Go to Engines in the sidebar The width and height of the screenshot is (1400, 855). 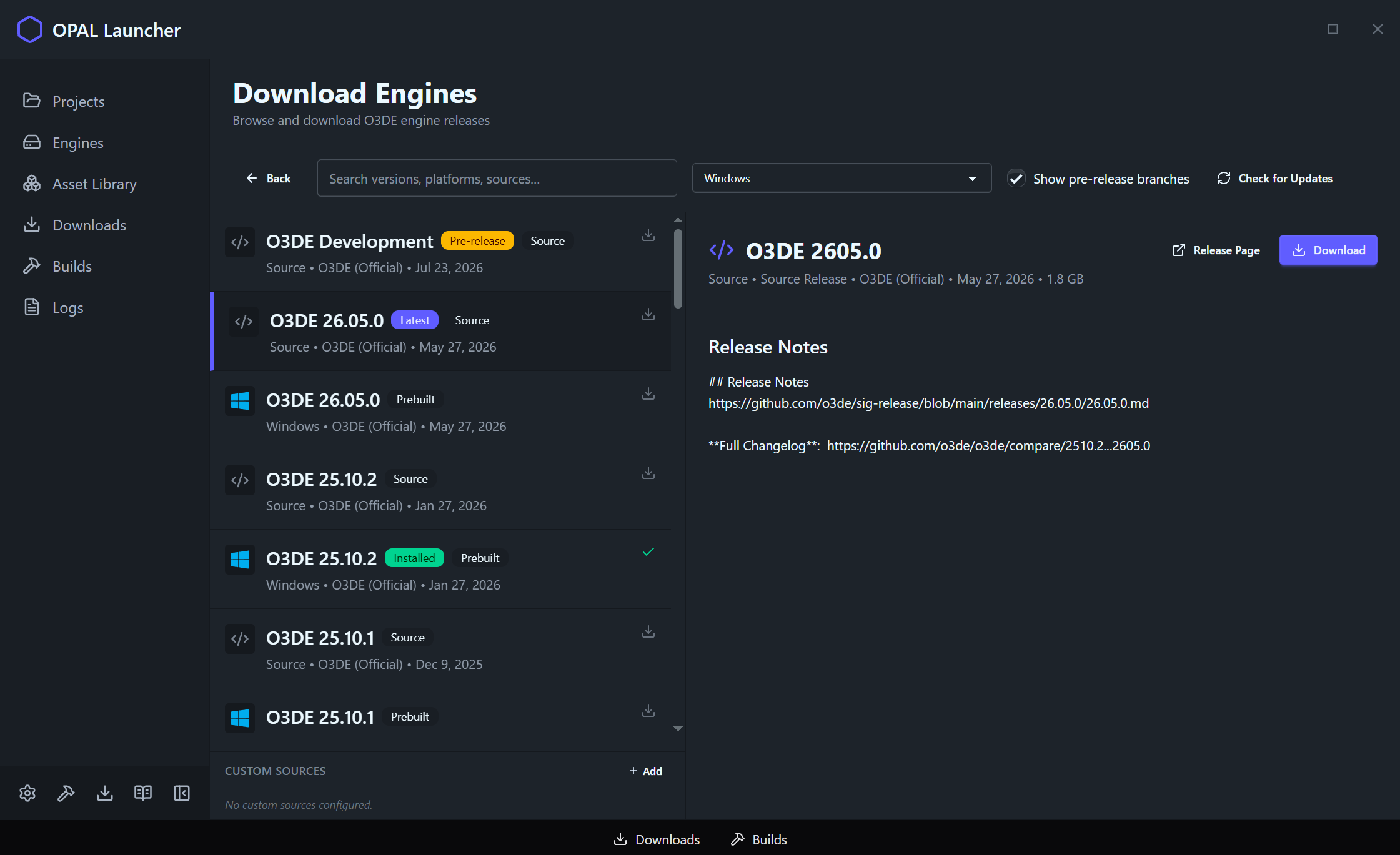63,142
